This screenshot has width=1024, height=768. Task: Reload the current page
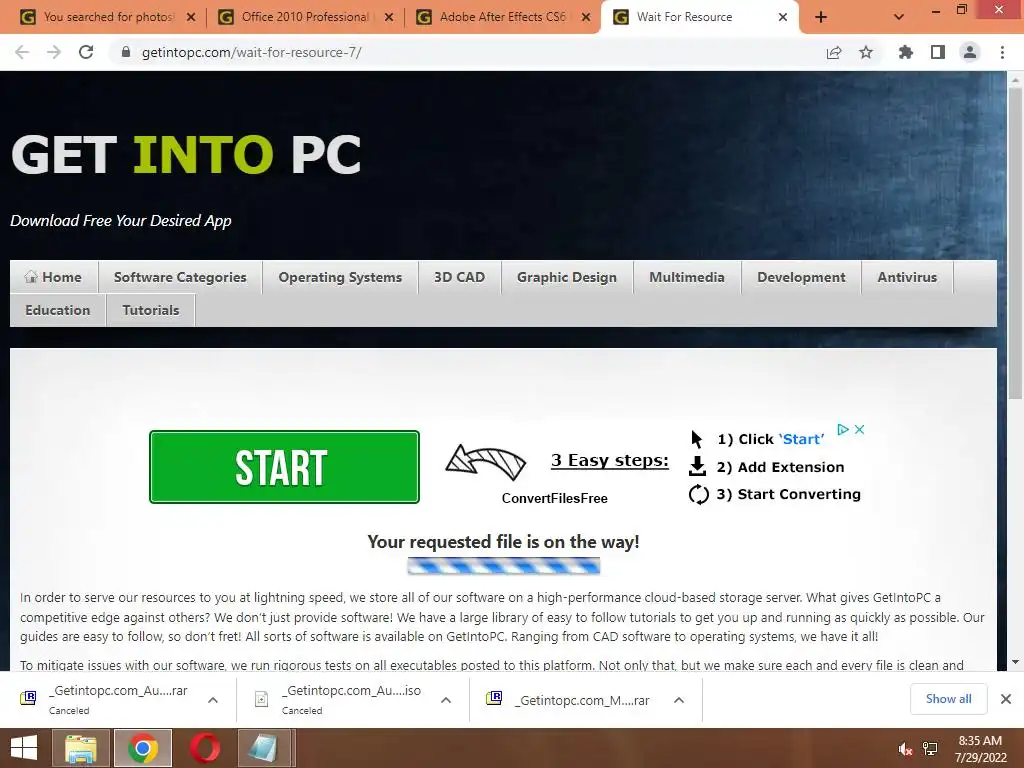click(86, 52)
